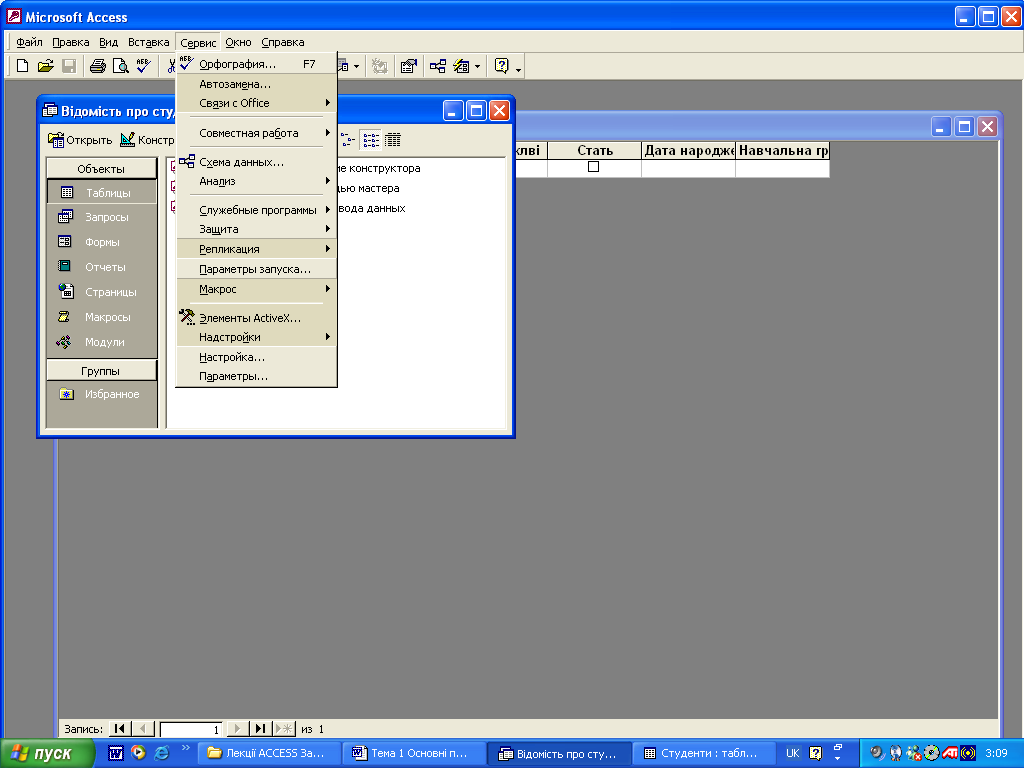The width and height of the screenshot is (1024, 768).
Task: Choose Орфография from Сервис menu
Action: coord(257,64)
